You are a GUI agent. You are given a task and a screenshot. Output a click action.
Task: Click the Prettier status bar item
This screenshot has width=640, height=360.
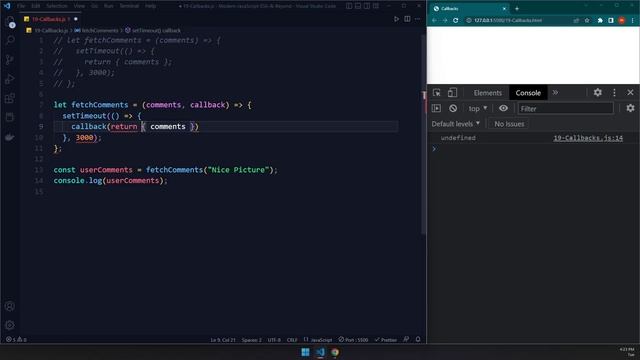pos(386,340)
